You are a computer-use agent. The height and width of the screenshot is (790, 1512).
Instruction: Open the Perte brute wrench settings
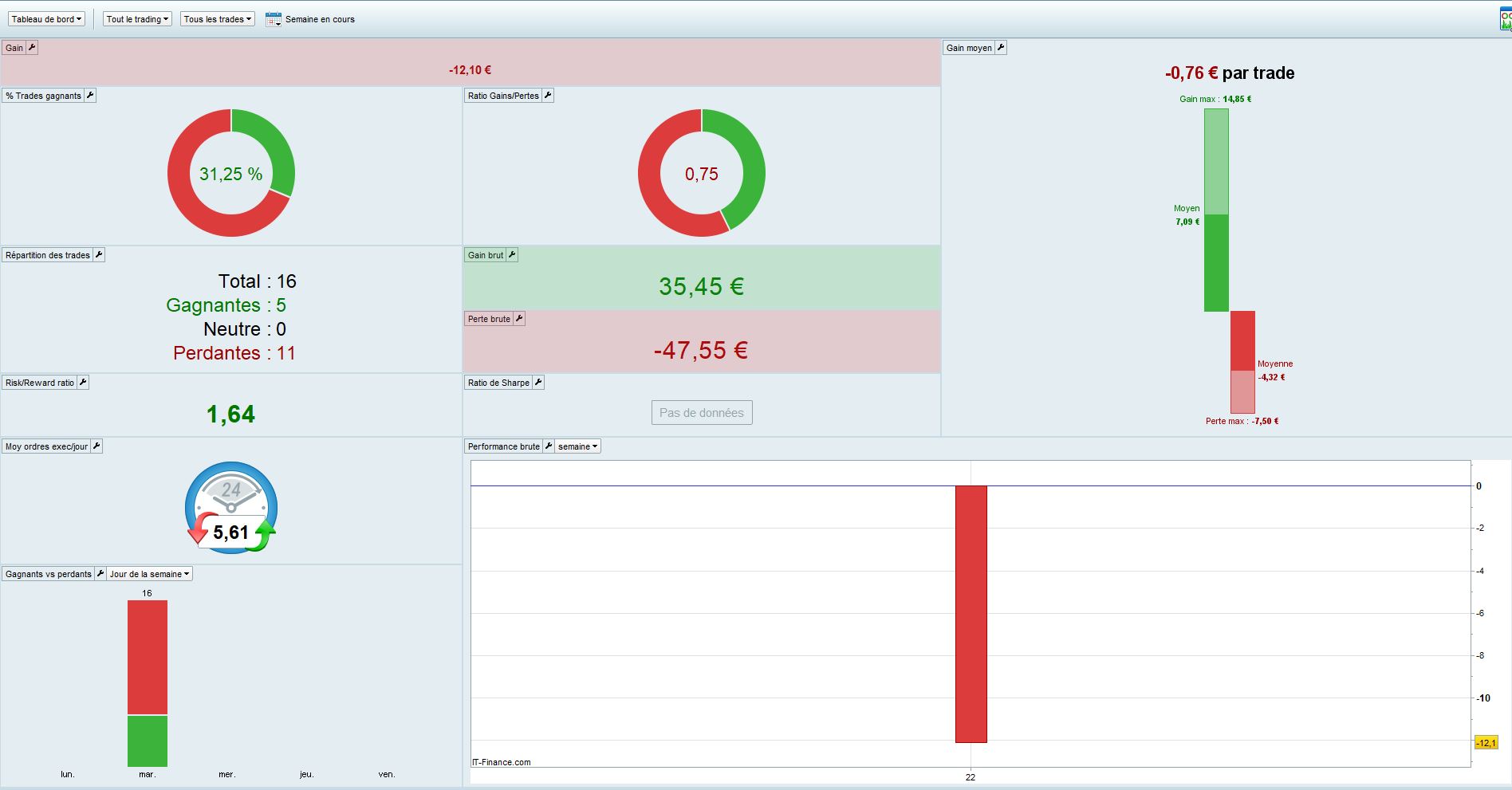519,319
